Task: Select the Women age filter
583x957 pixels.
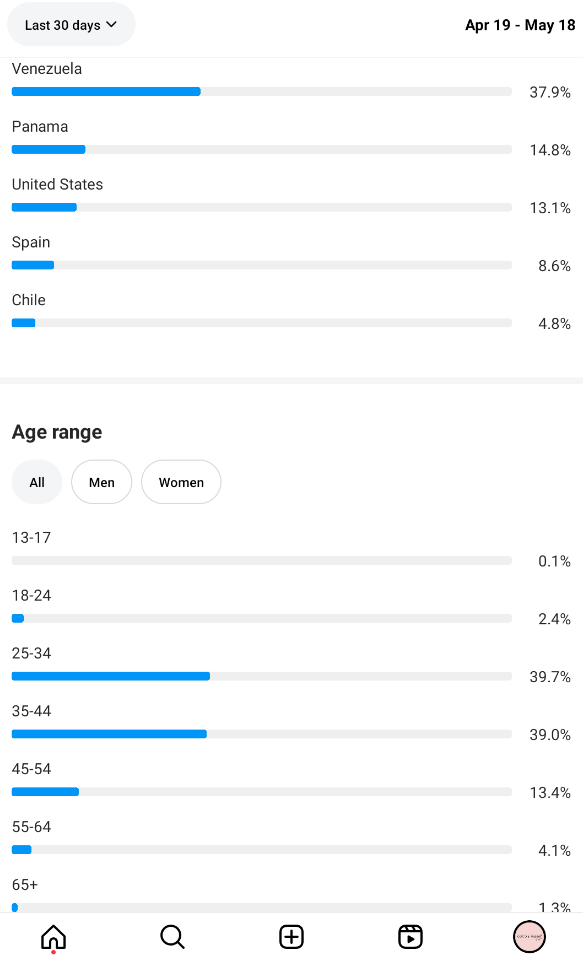Action: pos(181,482)
